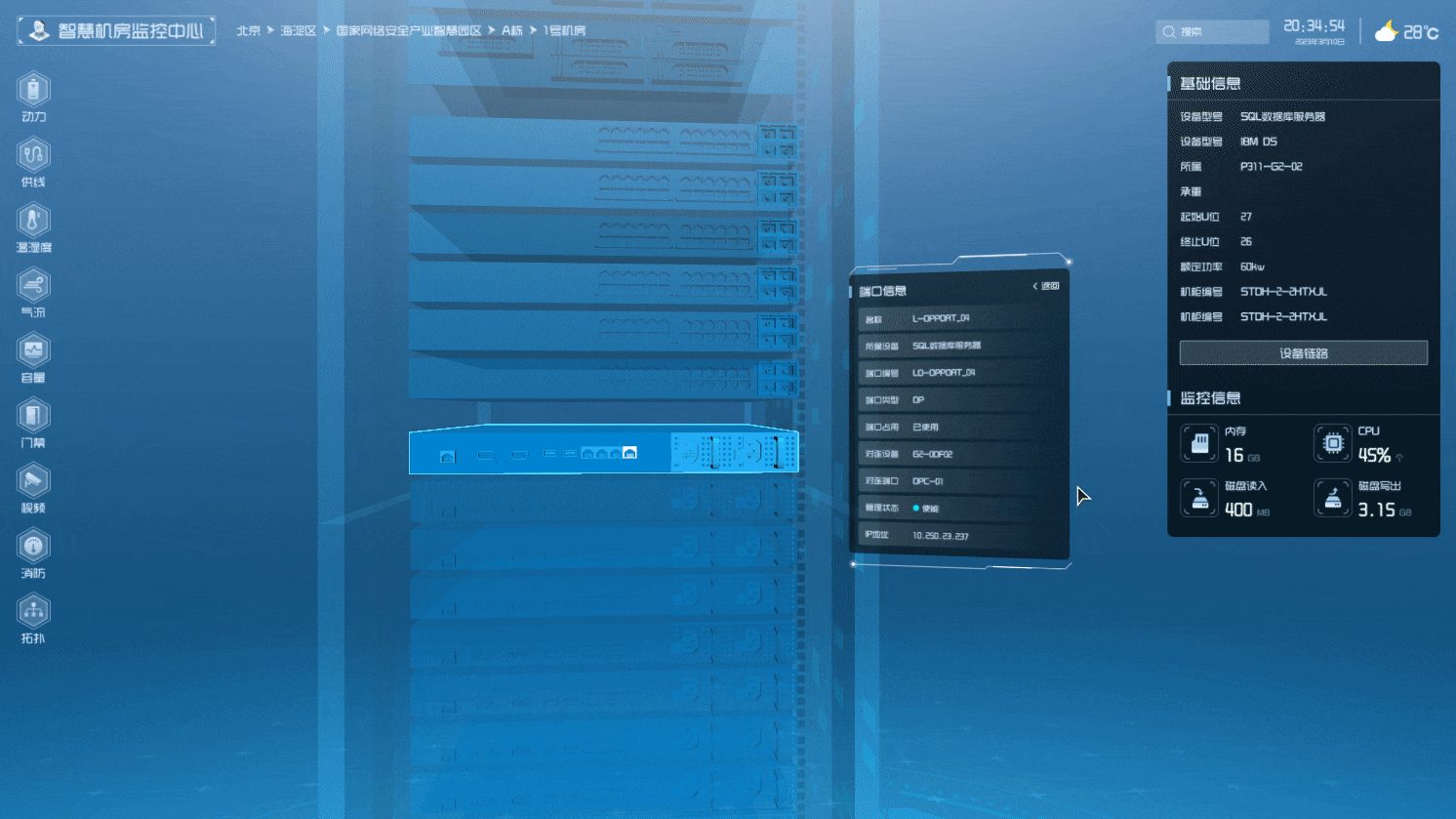Click the CPU chip icon

[1332, 444]
